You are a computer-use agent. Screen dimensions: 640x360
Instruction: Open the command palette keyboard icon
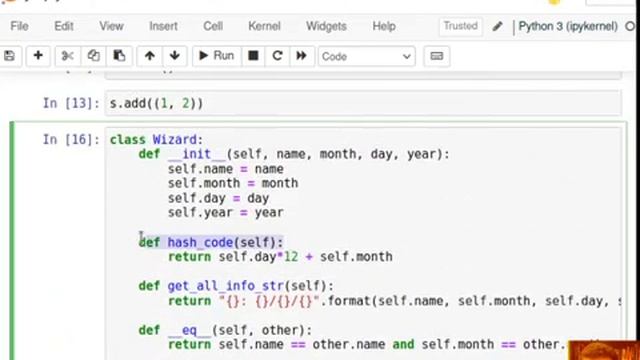437,56
